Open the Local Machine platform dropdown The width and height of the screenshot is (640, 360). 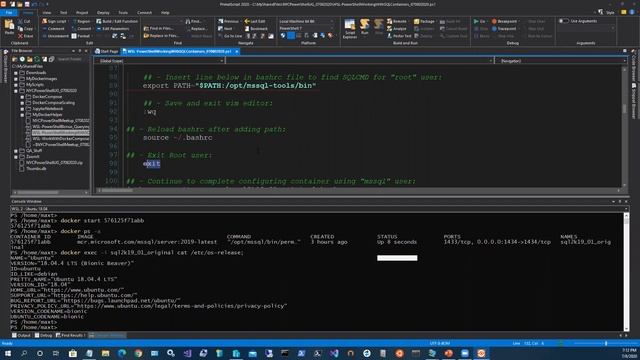306,21
